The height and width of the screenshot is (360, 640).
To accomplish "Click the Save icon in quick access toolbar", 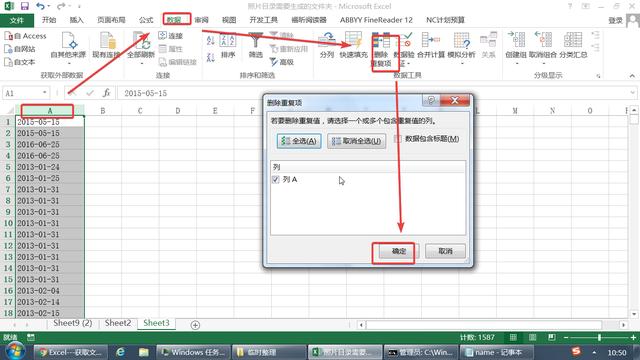I will 24,6.
